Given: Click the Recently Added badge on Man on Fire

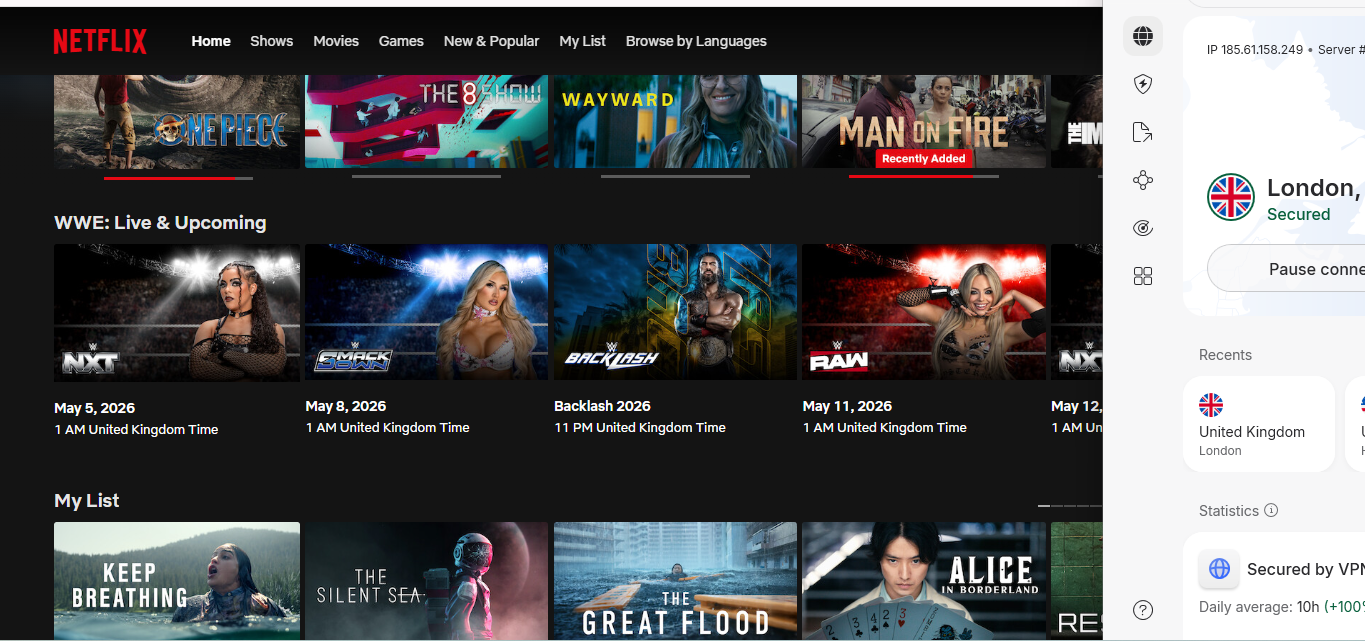Looking at the screenshot, I should (x=924, y=158).
